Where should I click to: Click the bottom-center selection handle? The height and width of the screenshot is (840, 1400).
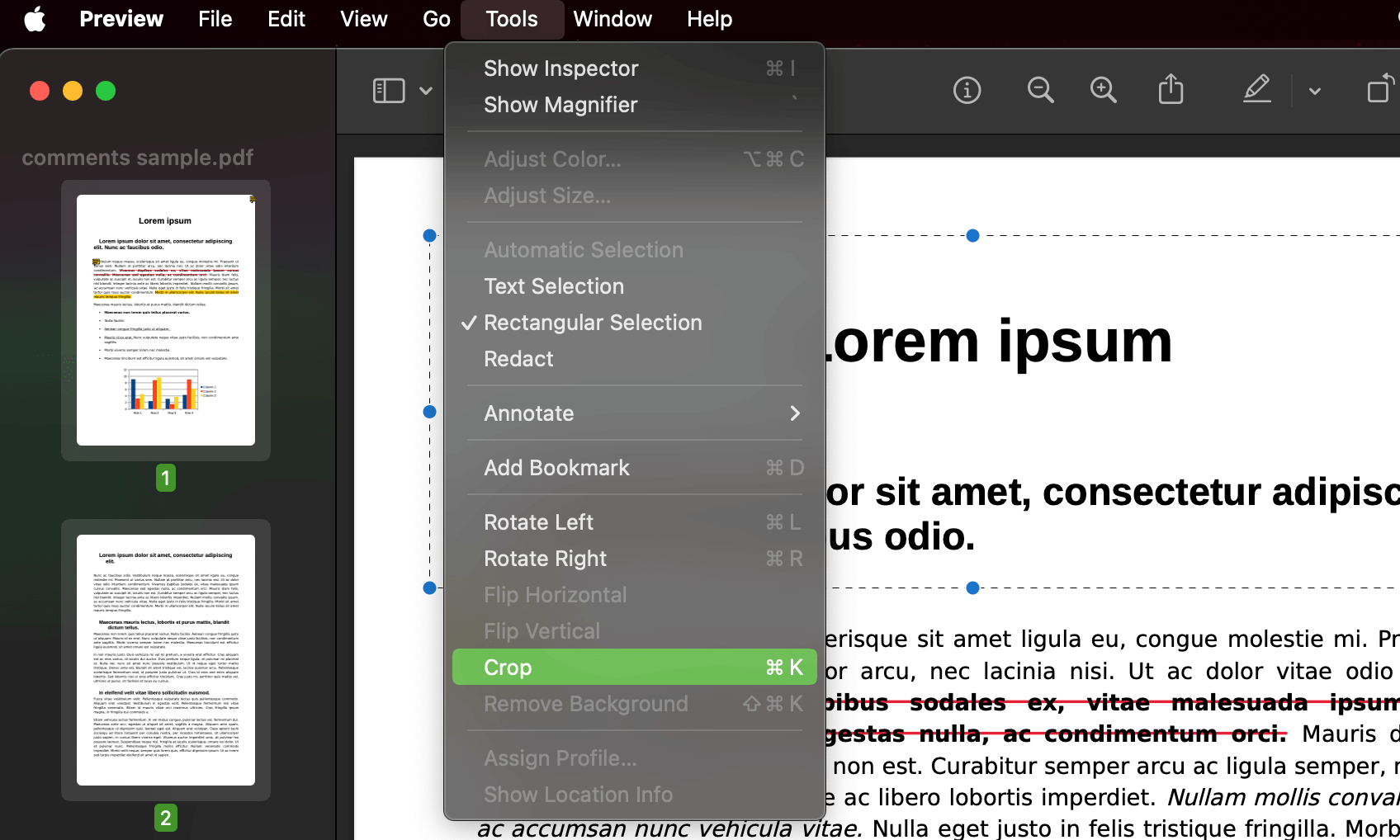point(972,588)
